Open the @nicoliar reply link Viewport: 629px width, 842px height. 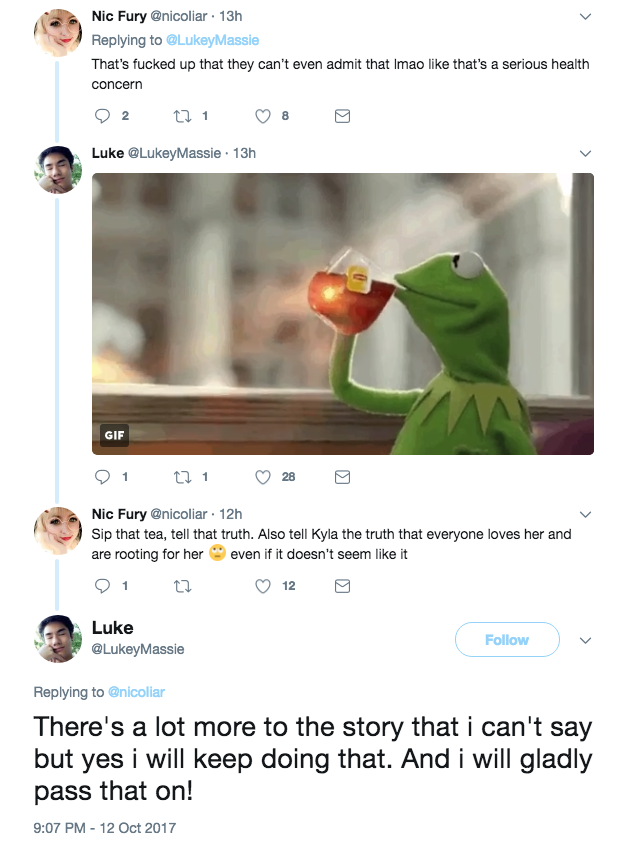[x=136, y=692]
